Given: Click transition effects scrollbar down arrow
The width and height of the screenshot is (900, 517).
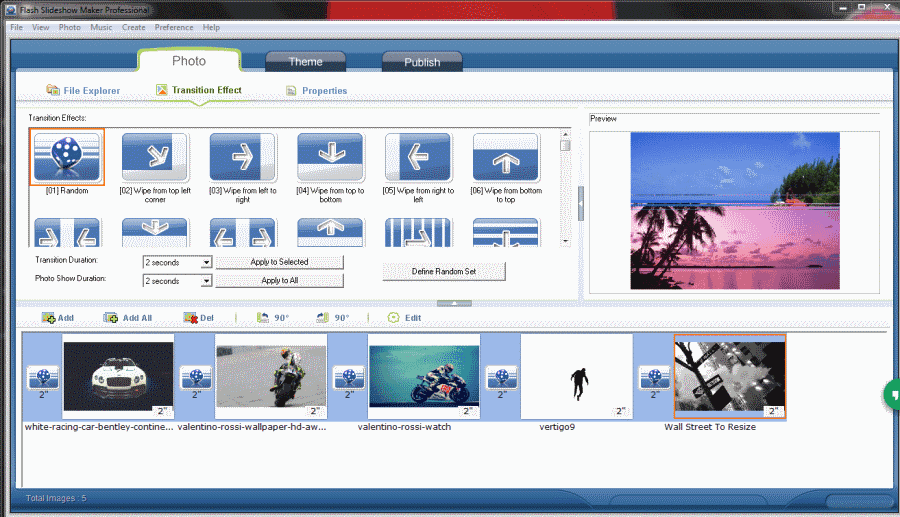Looking at the screenshot, I should tap(565, 242).
